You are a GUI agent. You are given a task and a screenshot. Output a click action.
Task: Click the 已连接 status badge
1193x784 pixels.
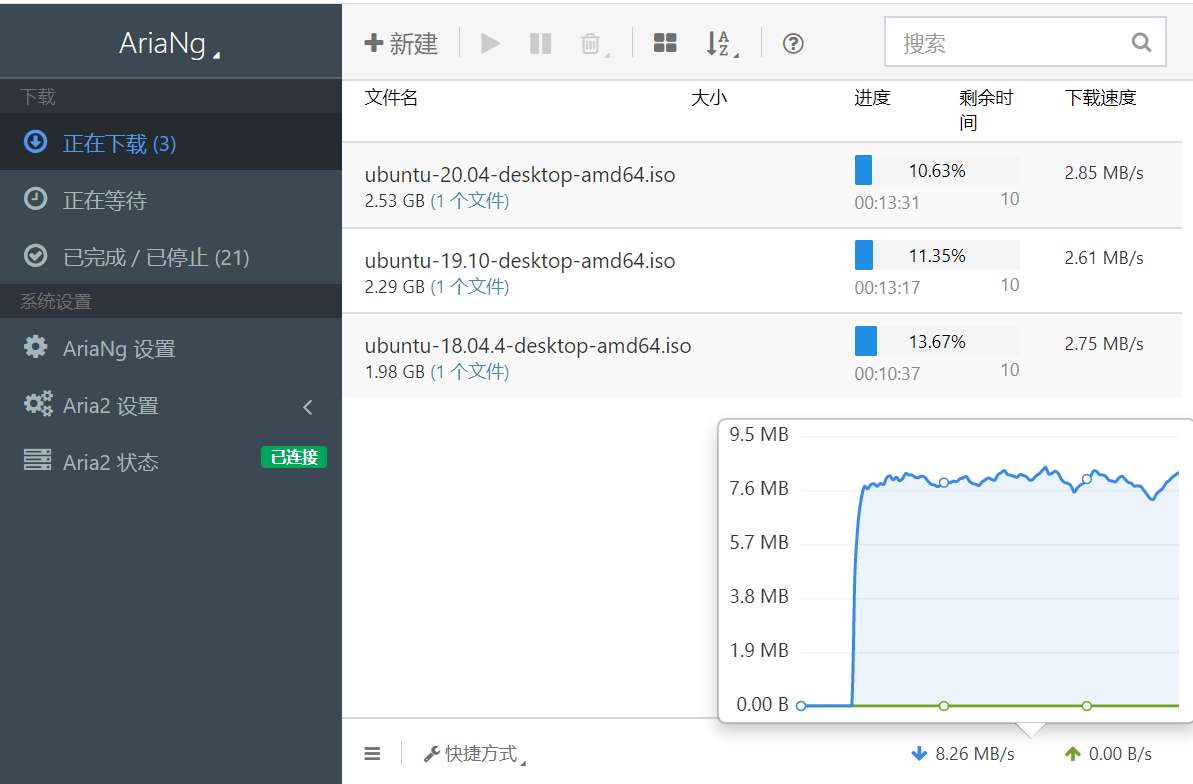click(294, 457)
